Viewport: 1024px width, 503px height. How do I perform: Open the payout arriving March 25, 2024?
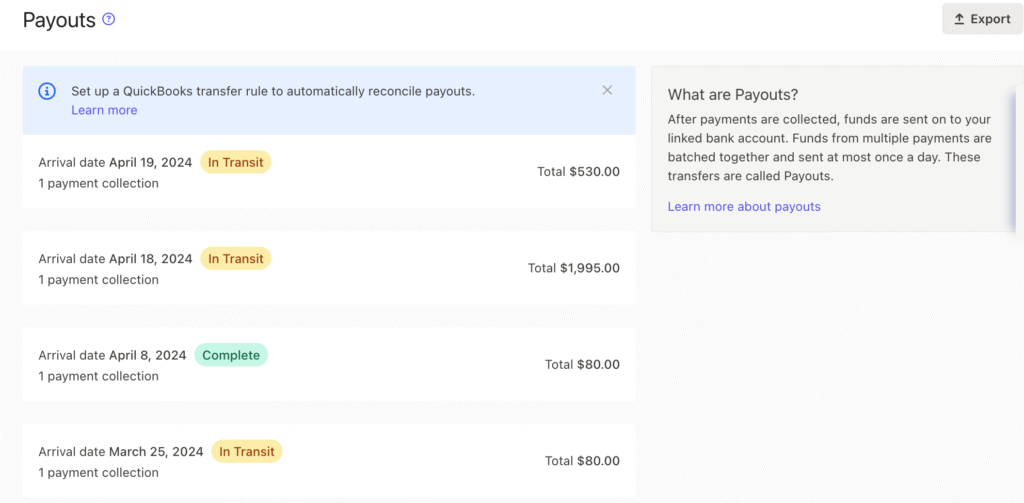328,461
